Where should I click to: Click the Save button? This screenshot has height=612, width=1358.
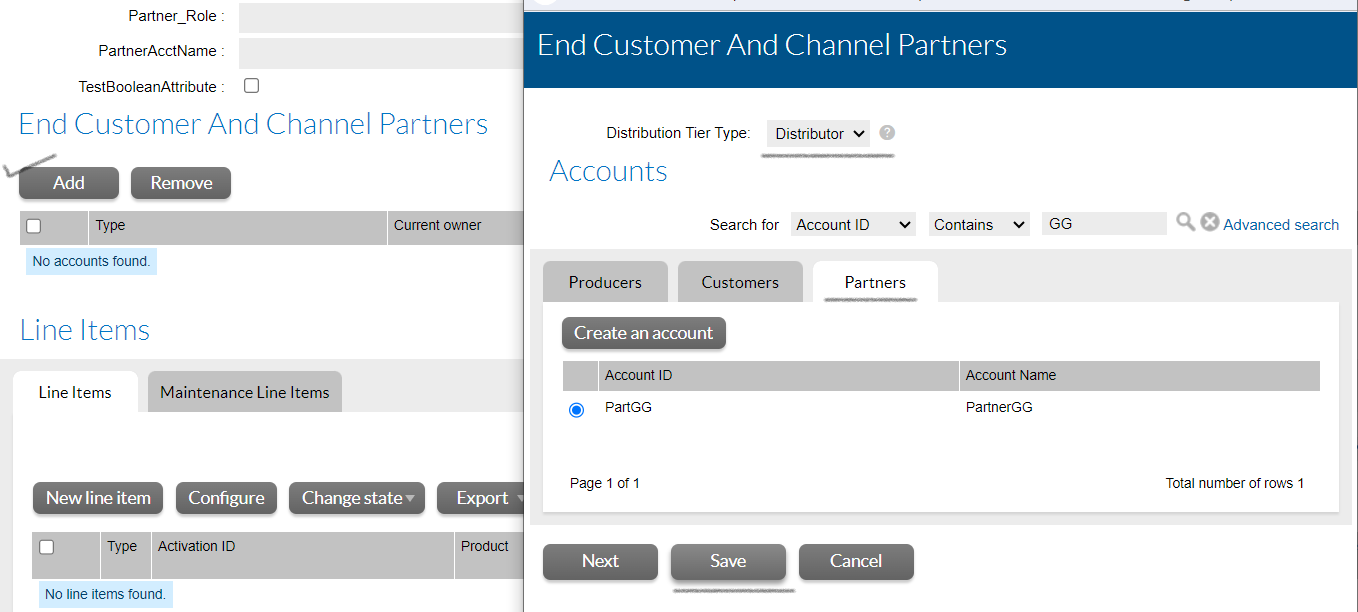(728, 561)
